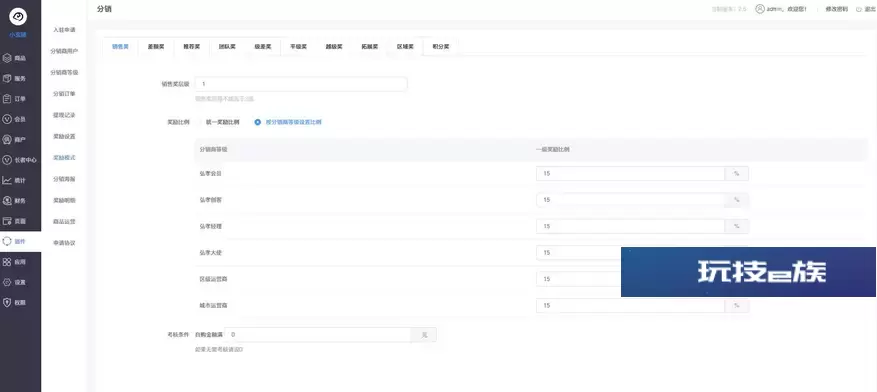Click the 城市运营商 level name
Screen dimensions: 877x392
click(213, 306)
